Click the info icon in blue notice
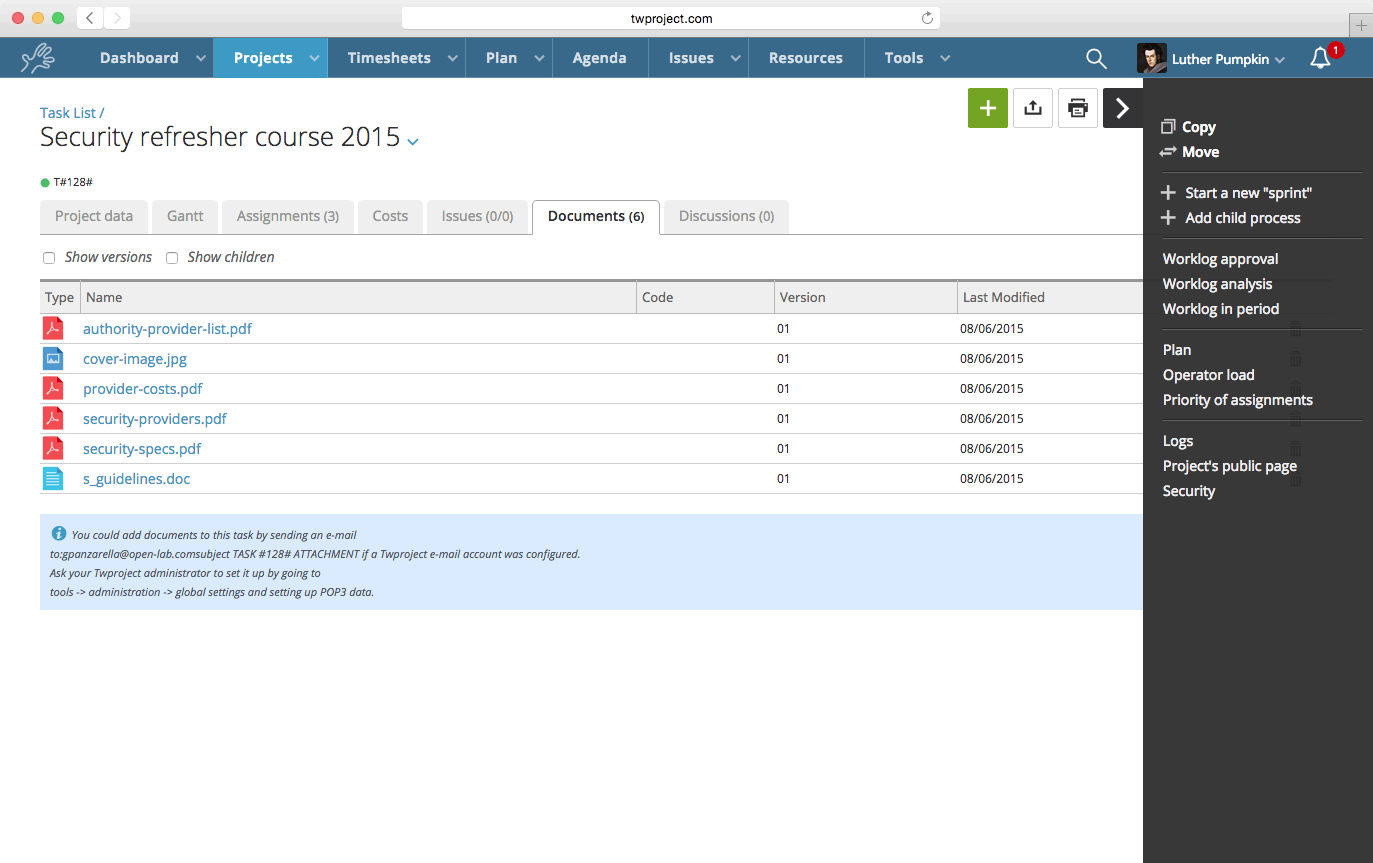The width and height of the screenshot is (1373, 863). pos(59,533)
